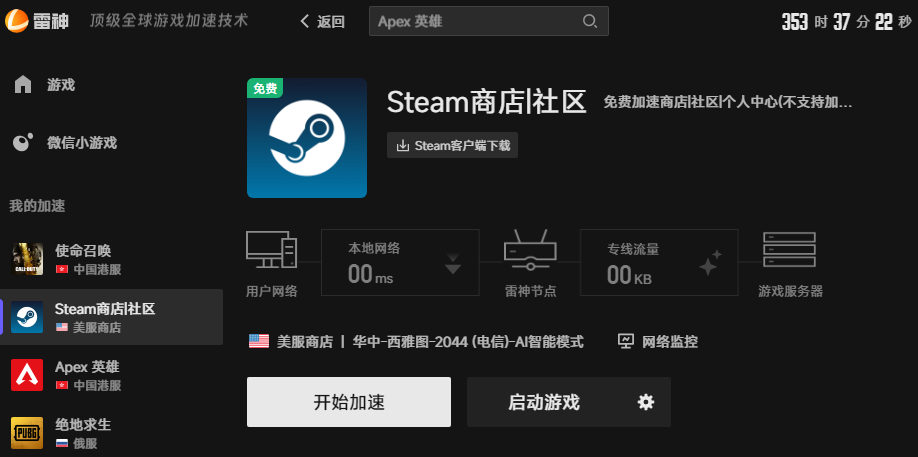Click the house icon beside 游戏
Viewport: 918px width, 457px height.
(23, 84)
